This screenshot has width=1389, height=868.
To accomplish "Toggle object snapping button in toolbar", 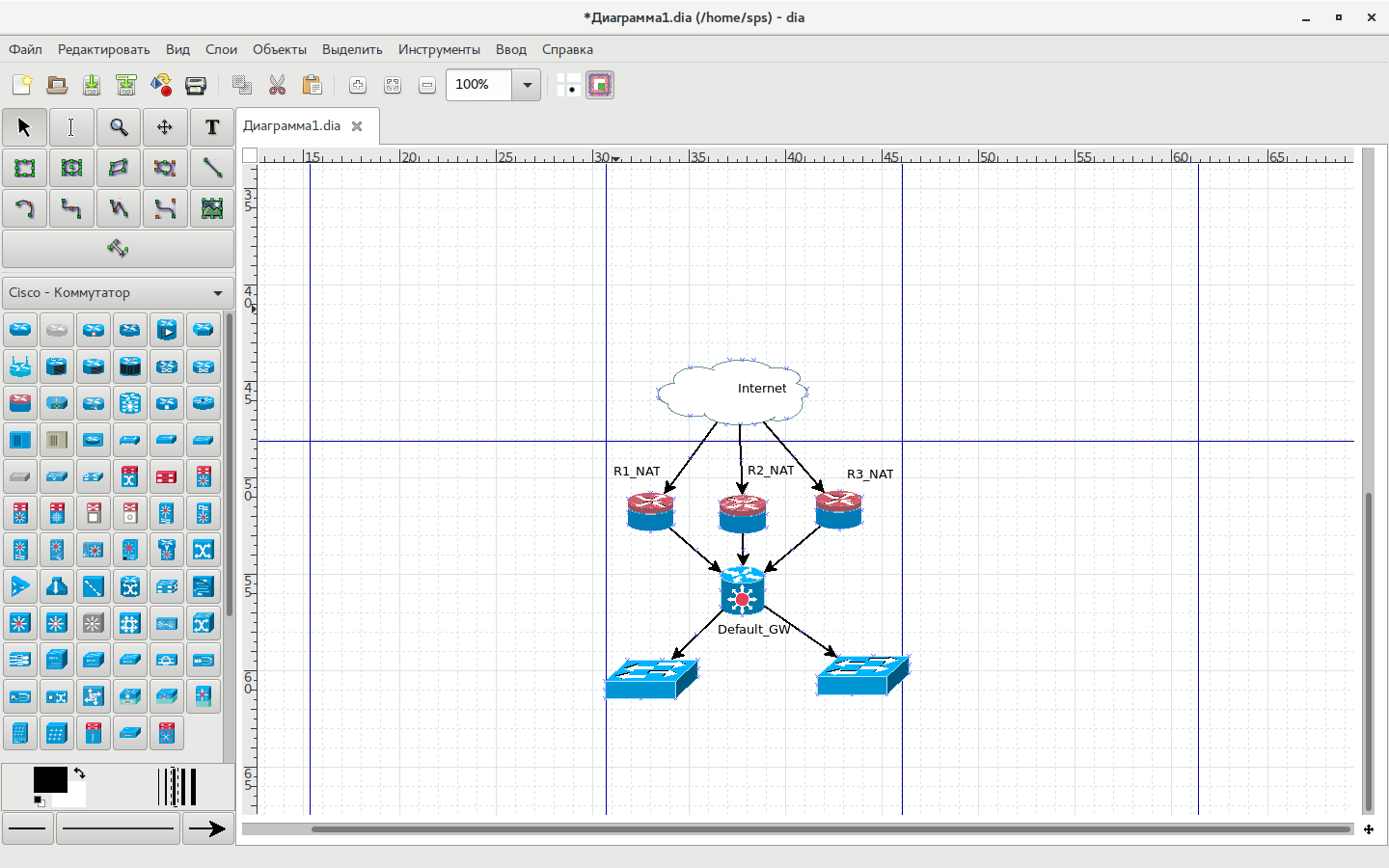I will 600,85.
